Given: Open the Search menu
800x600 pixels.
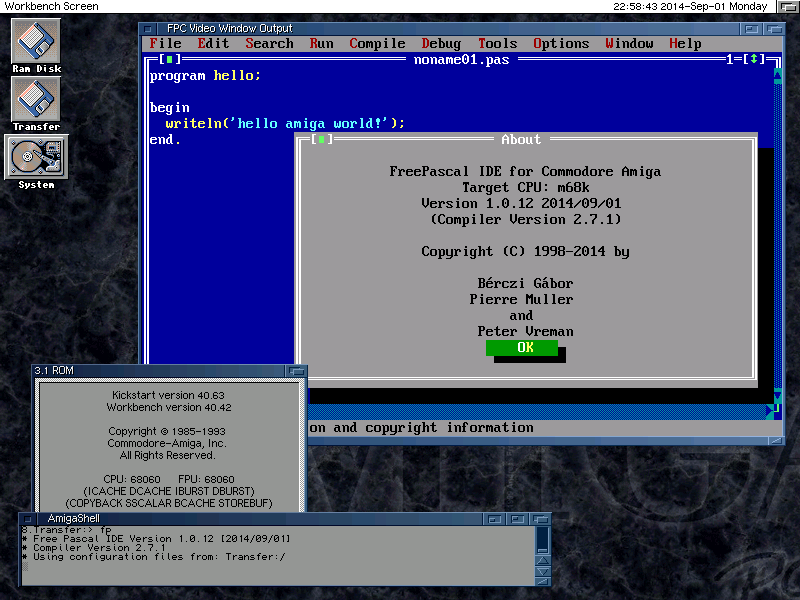Looking at the screenshot, I should pyautogui.click(x=269, y=43).
